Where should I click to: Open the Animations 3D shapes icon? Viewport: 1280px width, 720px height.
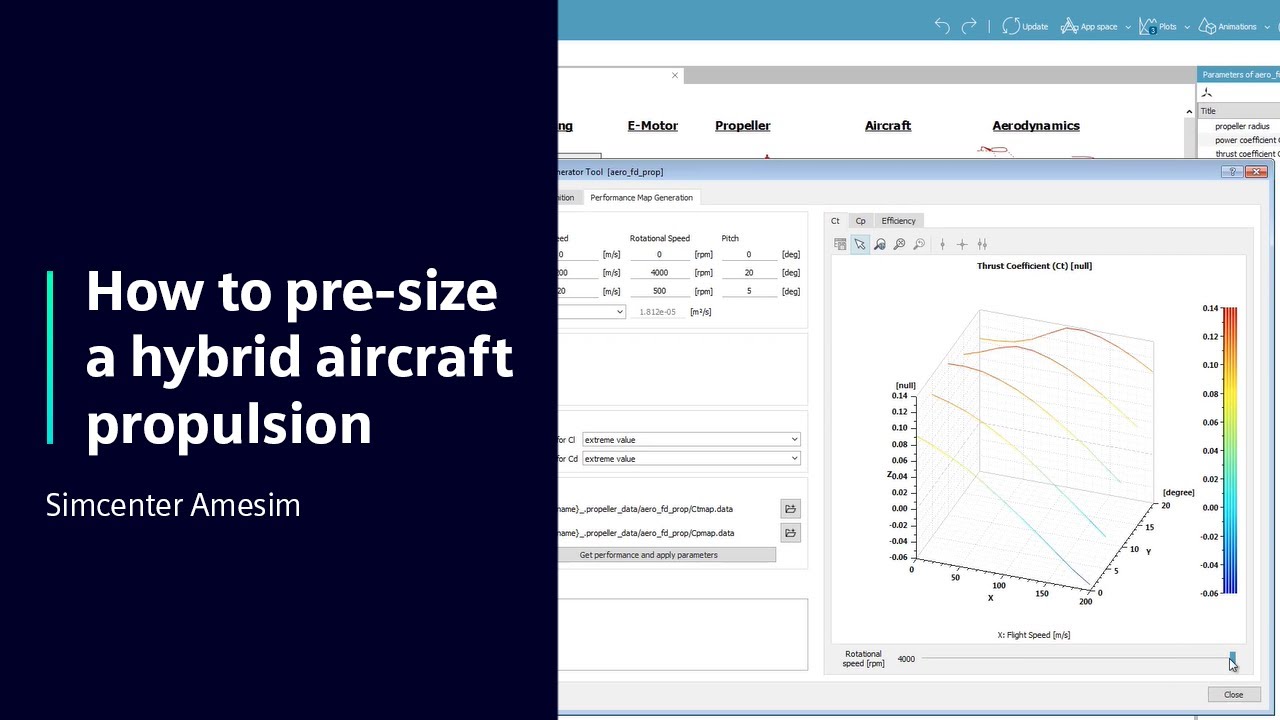(1207, 26)
